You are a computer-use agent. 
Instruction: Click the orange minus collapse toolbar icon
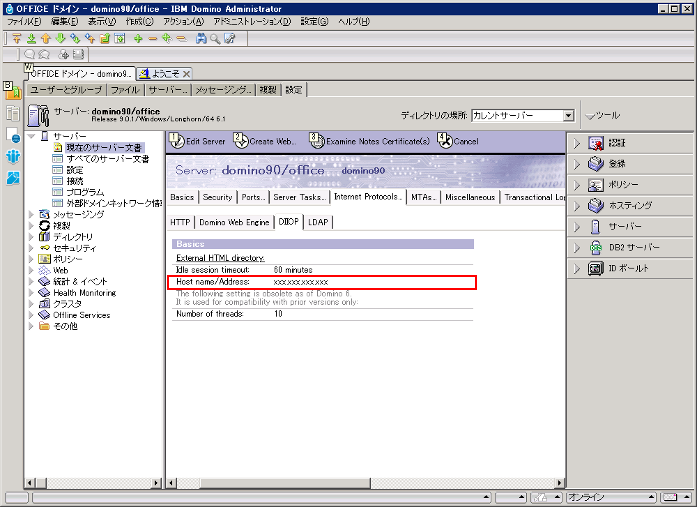(x=153, y=39)
